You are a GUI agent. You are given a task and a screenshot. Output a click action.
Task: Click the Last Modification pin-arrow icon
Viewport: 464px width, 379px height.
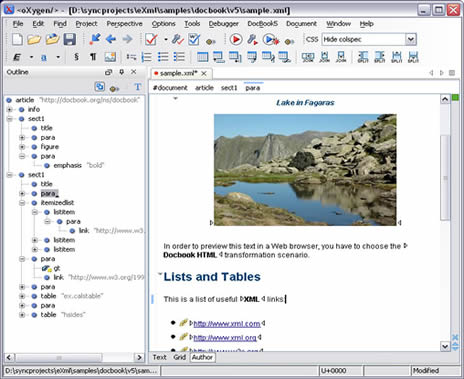pyautogui.click(x=95, y=39)
